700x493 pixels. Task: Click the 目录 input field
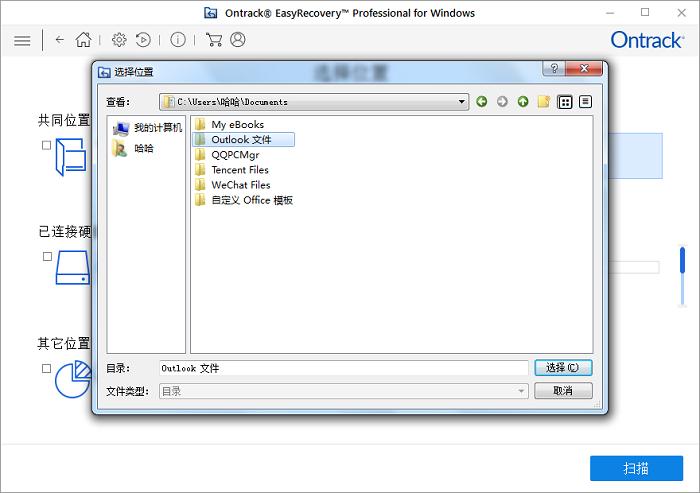coord(344,368)
